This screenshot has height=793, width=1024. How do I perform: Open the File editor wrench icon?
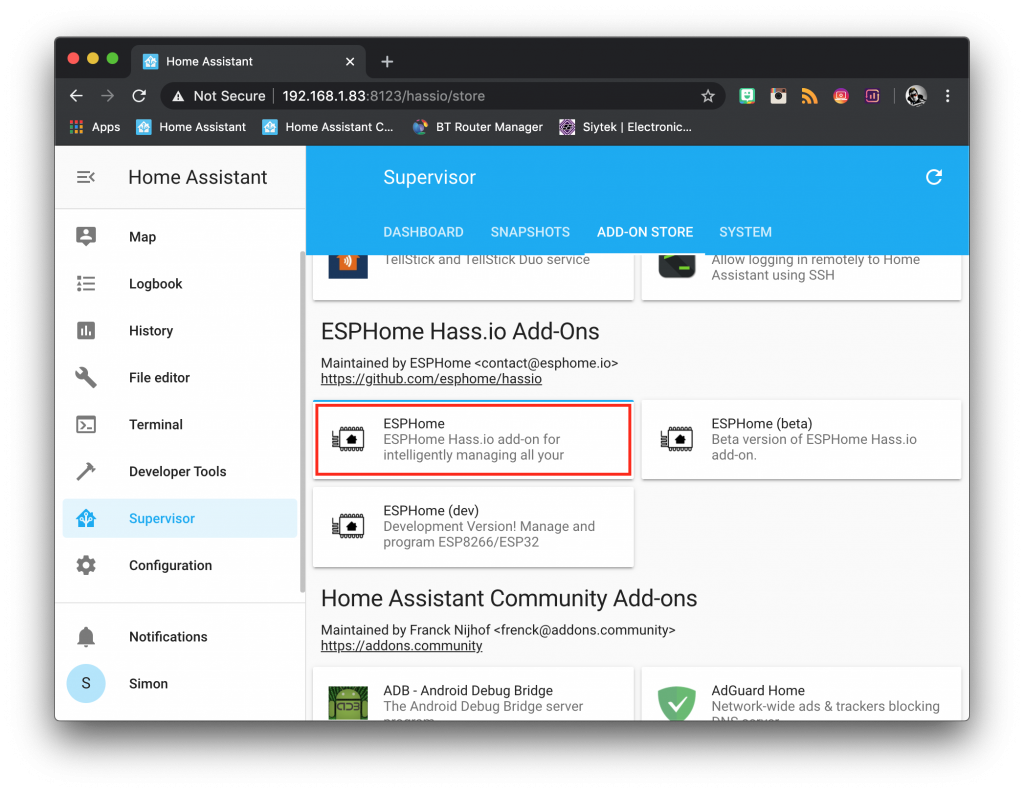pos(86,378)
